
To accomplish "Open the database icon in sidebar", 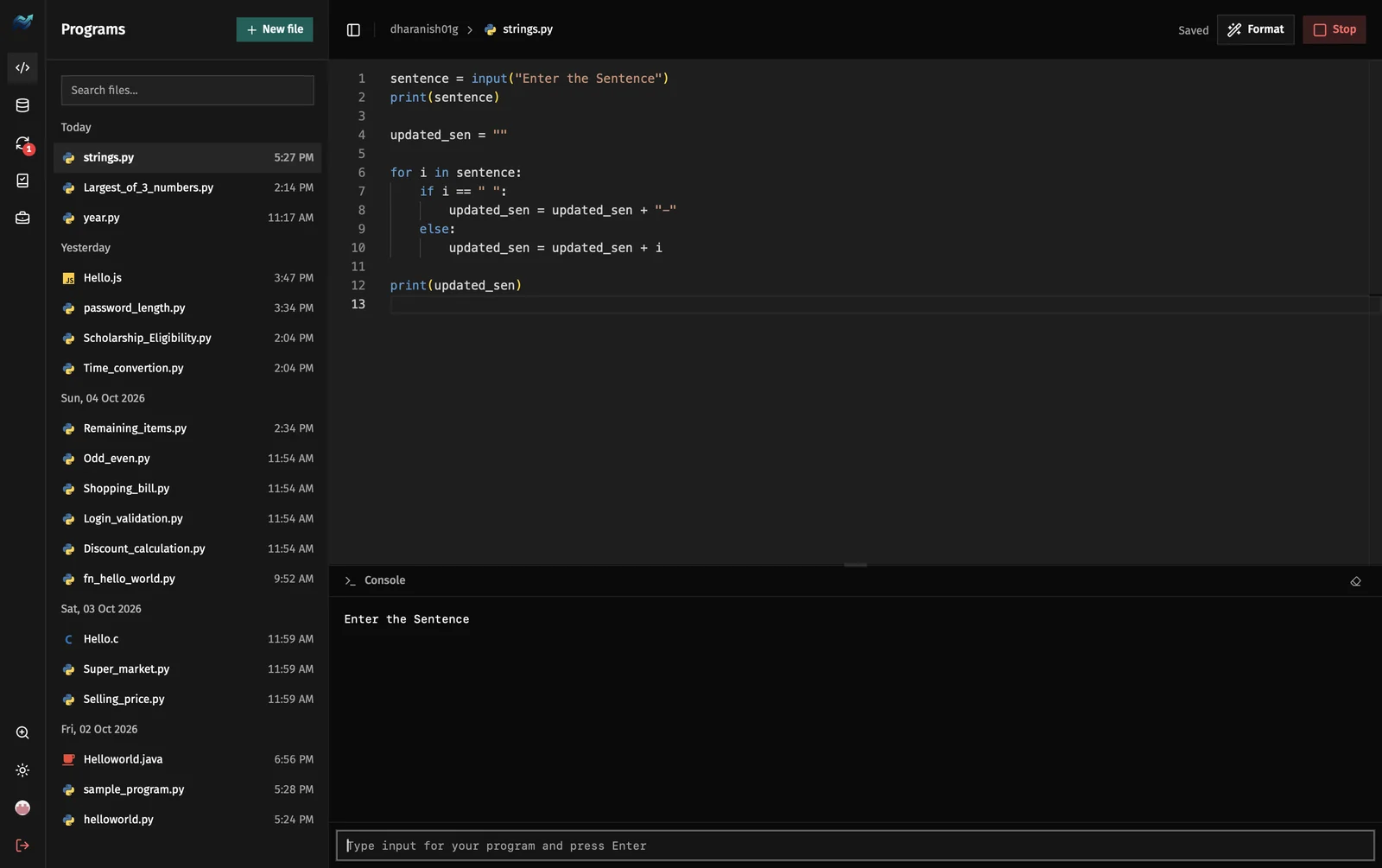I will click(22, 105).
